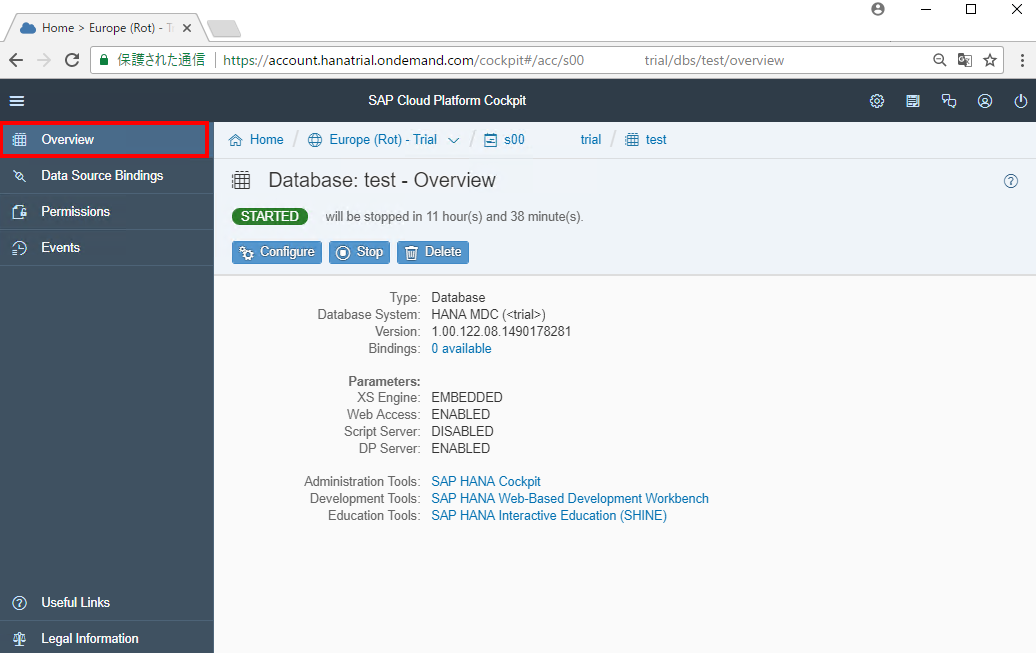
Task: Click the version value 1.00.122.08.1490178281
Action: point(501,332)
